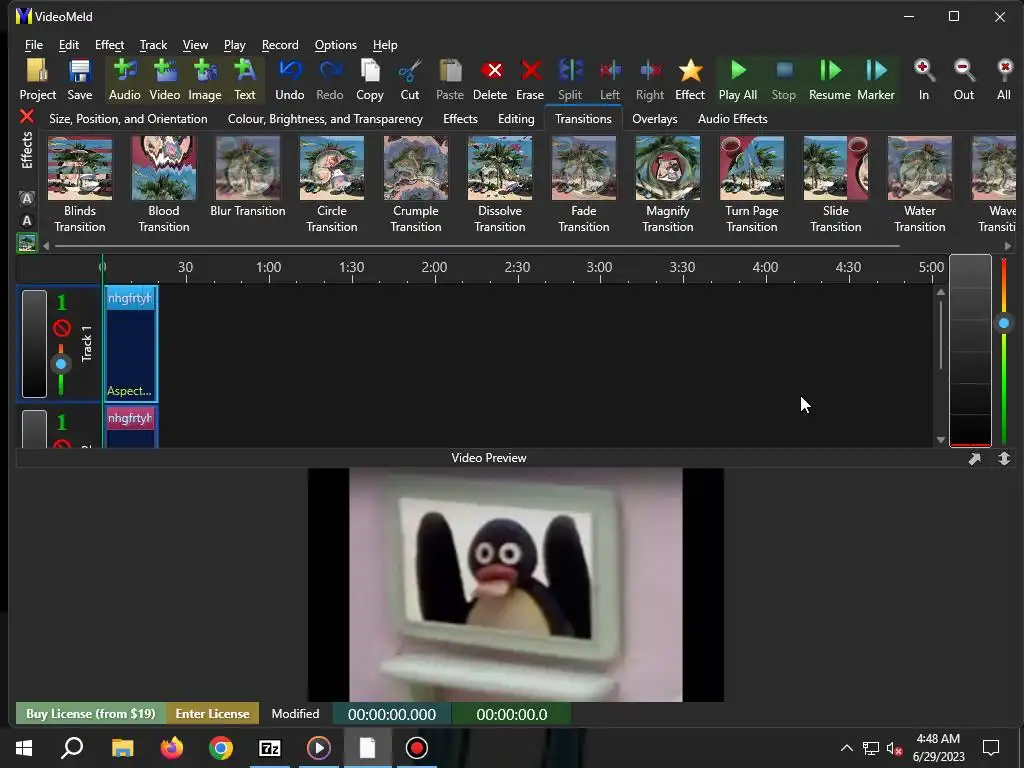Open the Record menu
Screen dimensions: 1024x768
[x=280, y=45]
